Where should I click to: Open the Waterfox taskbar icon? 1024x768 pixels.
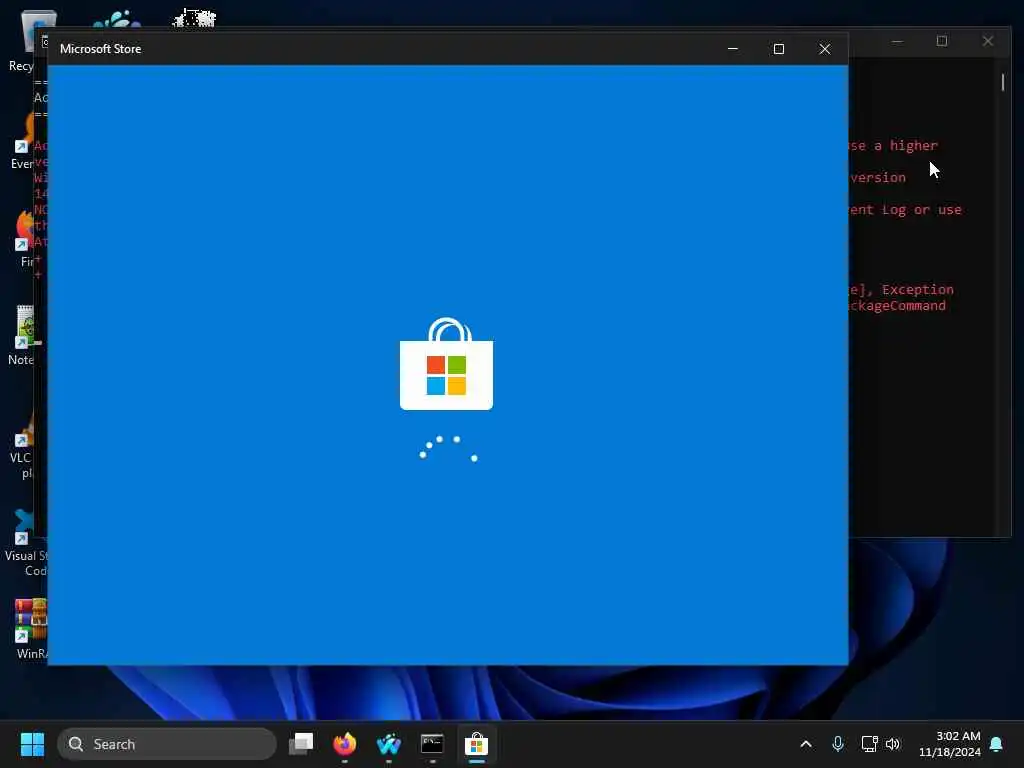[389, 744]
